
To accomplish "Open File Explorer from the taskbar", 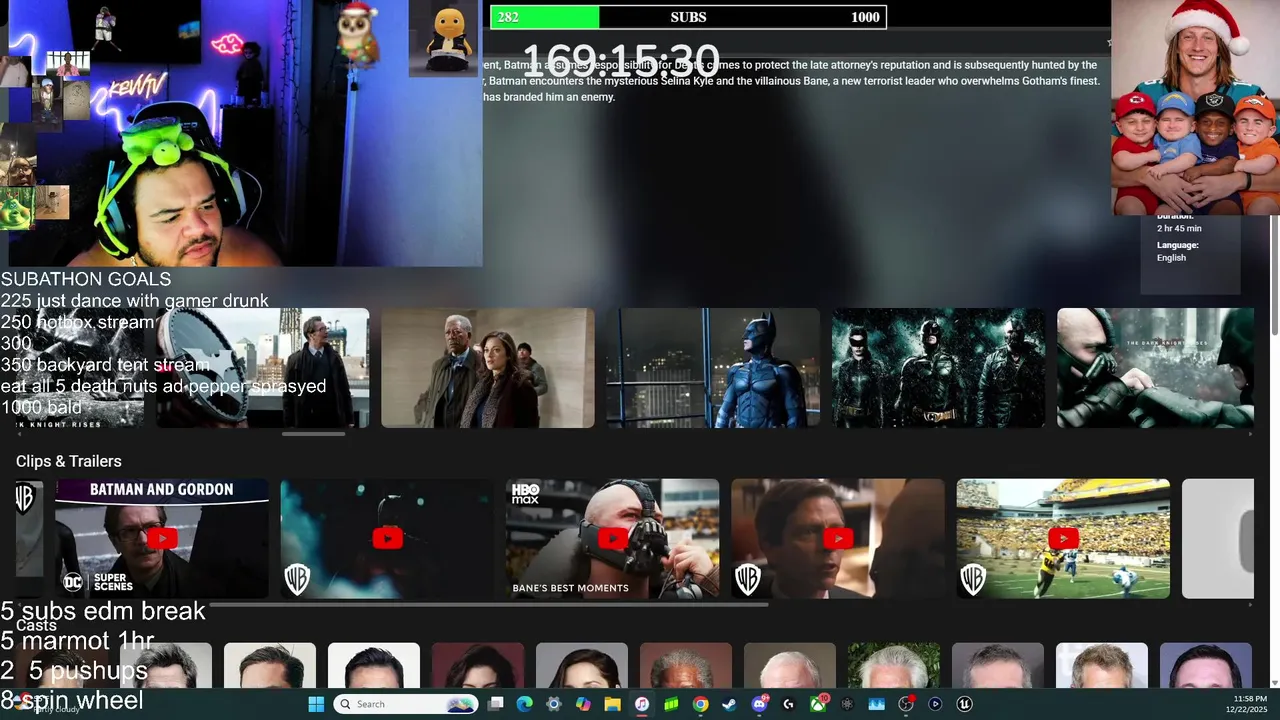I will point(612,704).
